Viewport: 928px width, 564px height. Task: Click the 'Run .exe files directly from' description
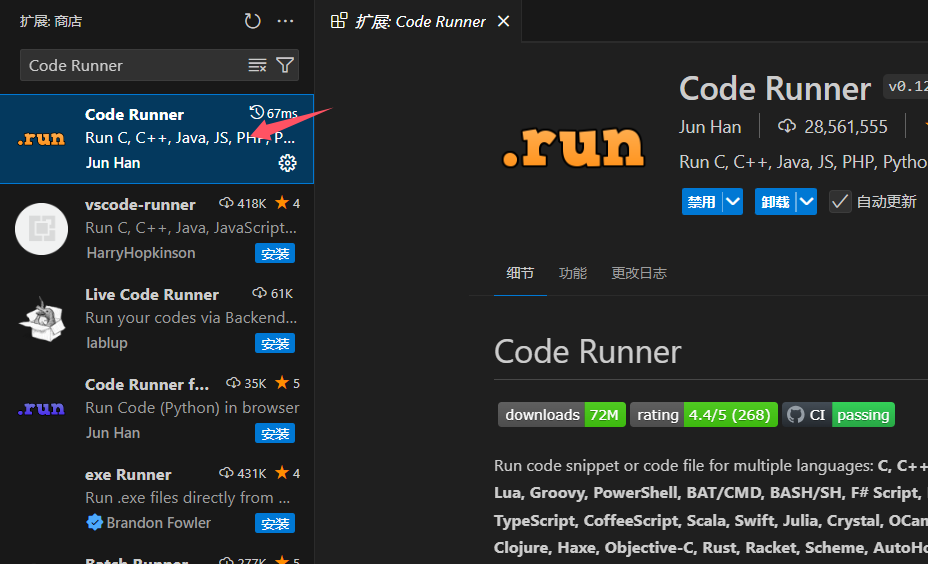coord(188,498)
